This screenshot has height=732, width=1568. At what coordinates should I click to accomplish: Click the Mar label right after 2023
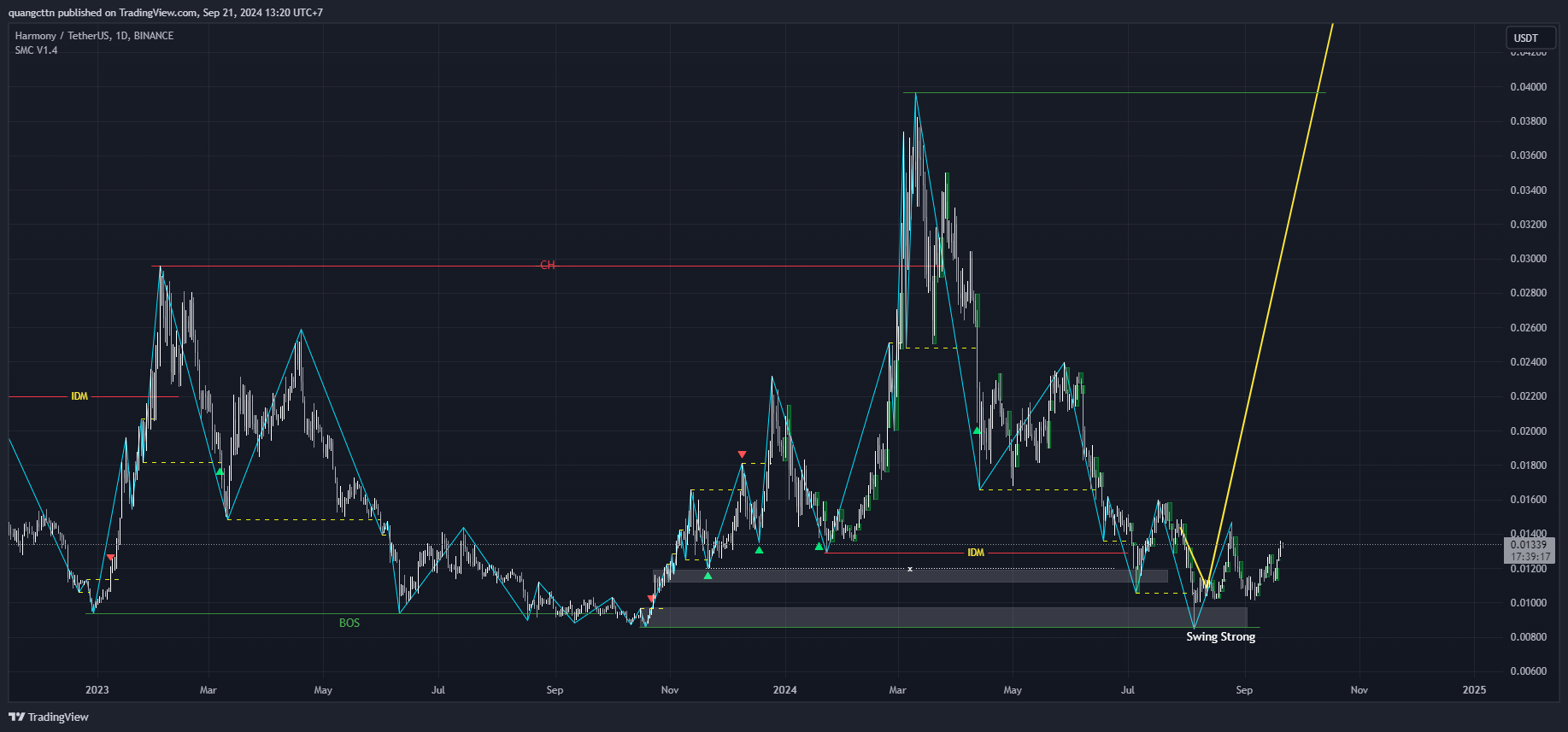[208, 690]
